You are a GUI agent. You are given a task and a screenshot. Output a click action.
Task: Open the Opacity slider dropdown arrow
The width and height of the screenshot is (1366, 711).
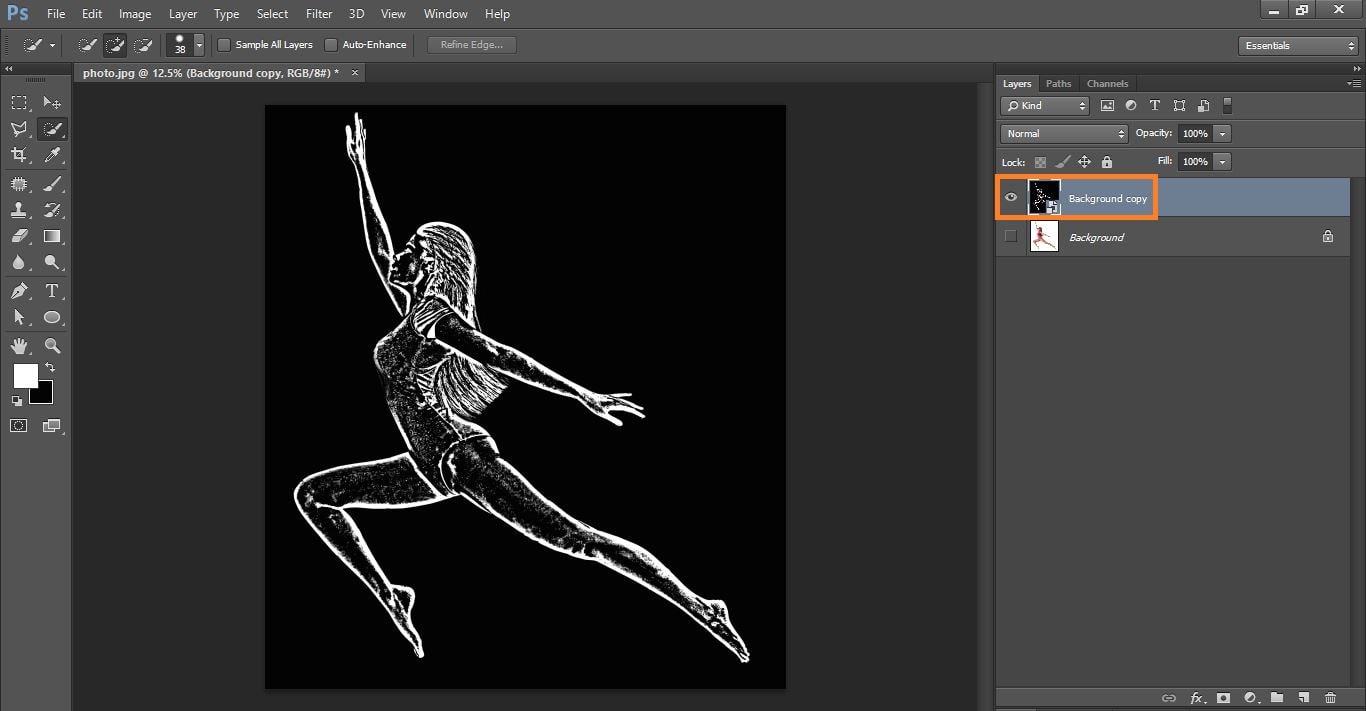[x=1223, y=134]
